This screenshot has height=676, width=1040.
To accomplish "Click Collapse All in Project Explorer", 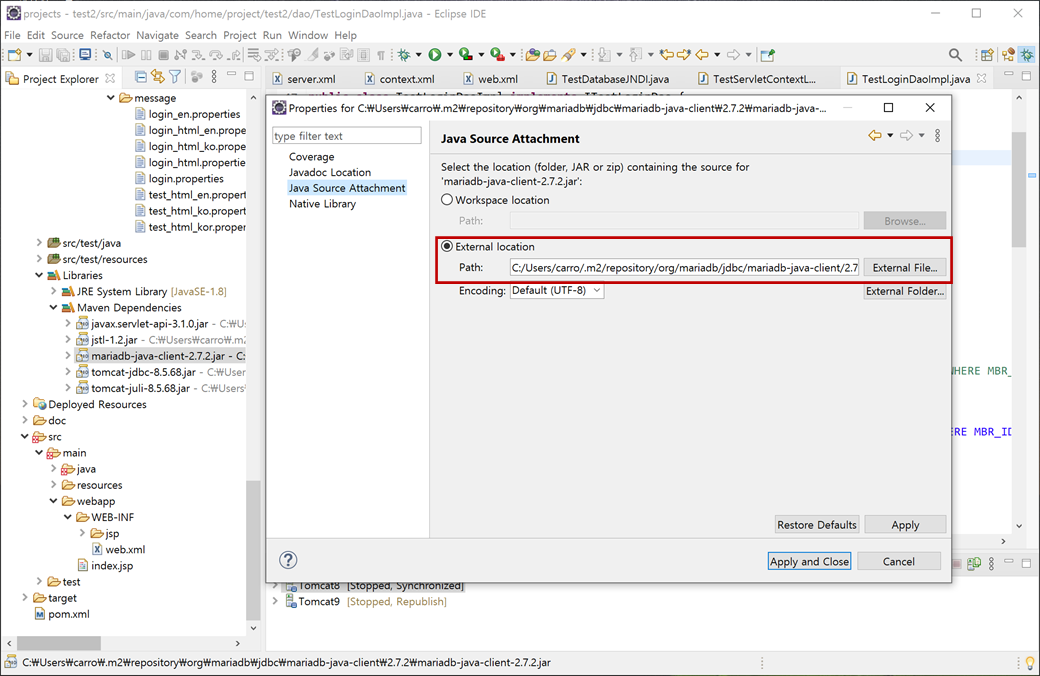I will pos(141,77).
